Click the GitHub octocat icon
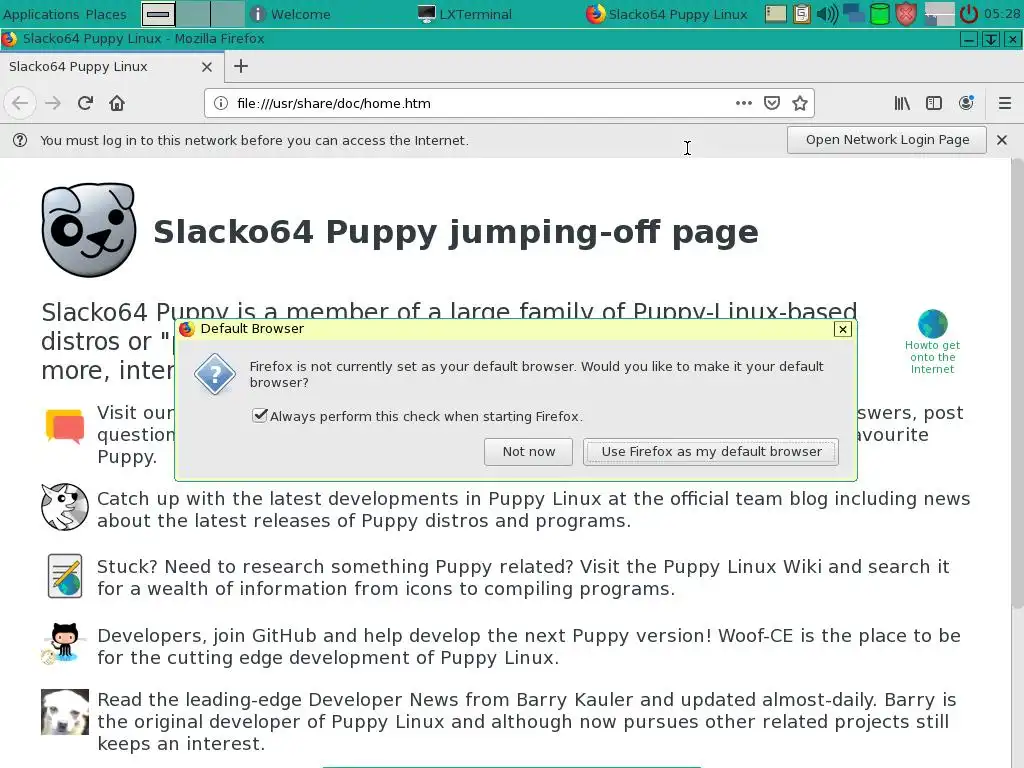This screenshot has width=1024, height=768. 63,644
